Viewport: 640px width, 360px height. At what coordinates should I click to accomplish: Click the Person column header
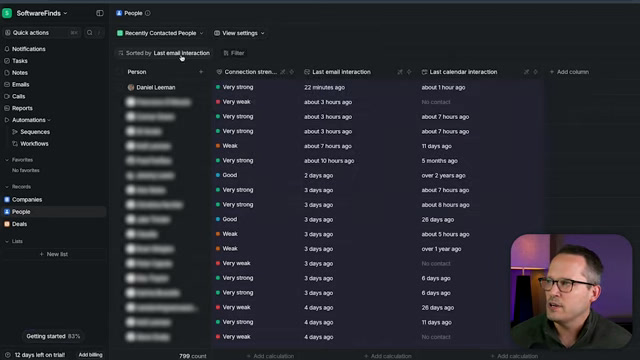point(137,72)
